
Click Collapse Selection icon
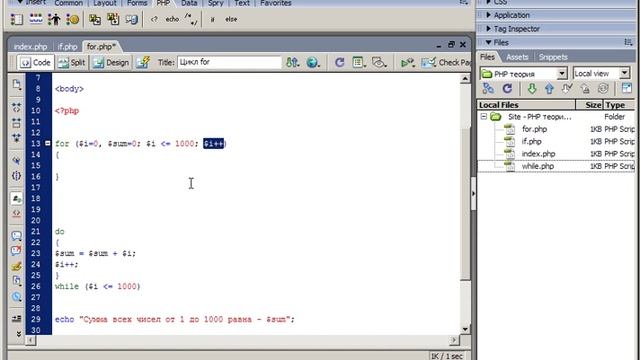16,122
